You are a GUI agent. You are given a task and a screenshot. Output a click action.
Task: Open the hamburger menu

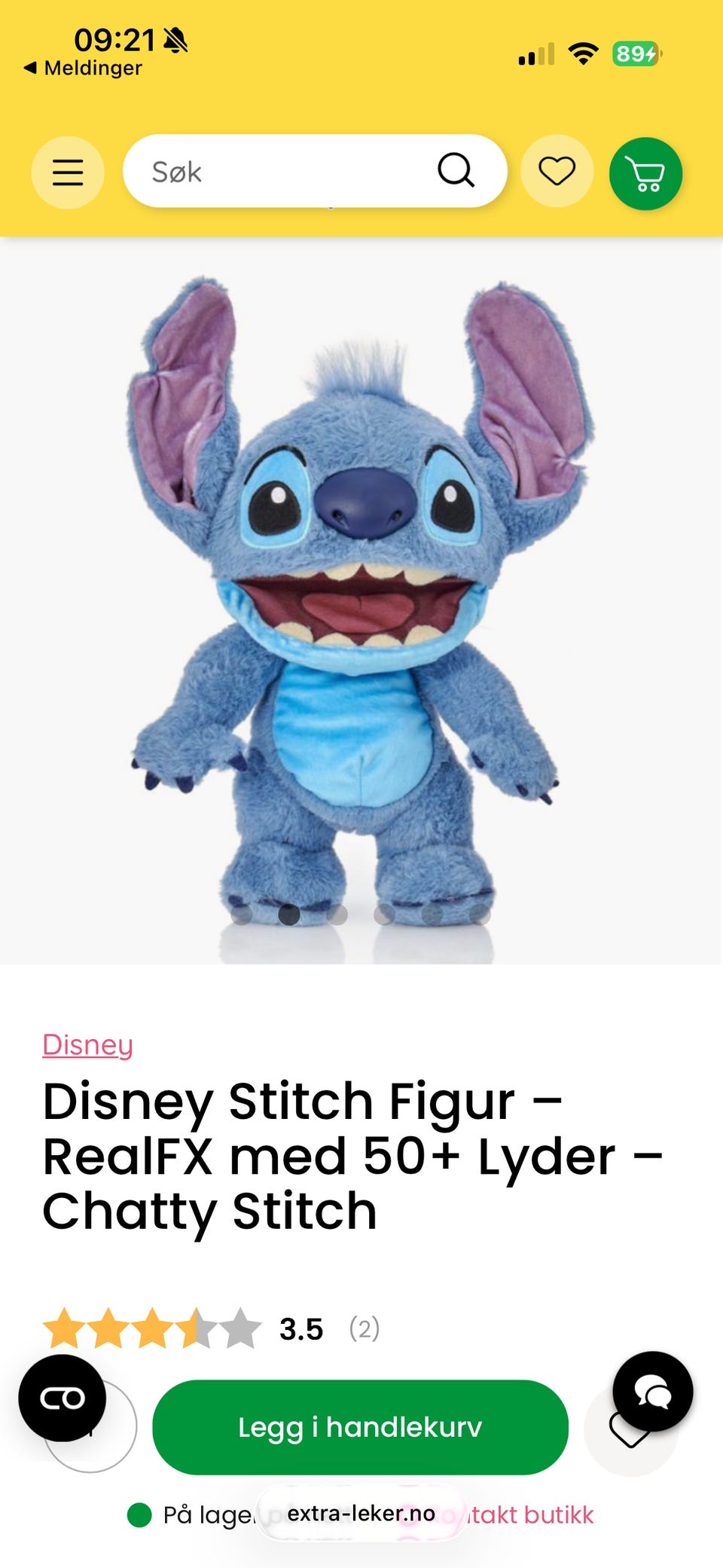pos(68,173)
